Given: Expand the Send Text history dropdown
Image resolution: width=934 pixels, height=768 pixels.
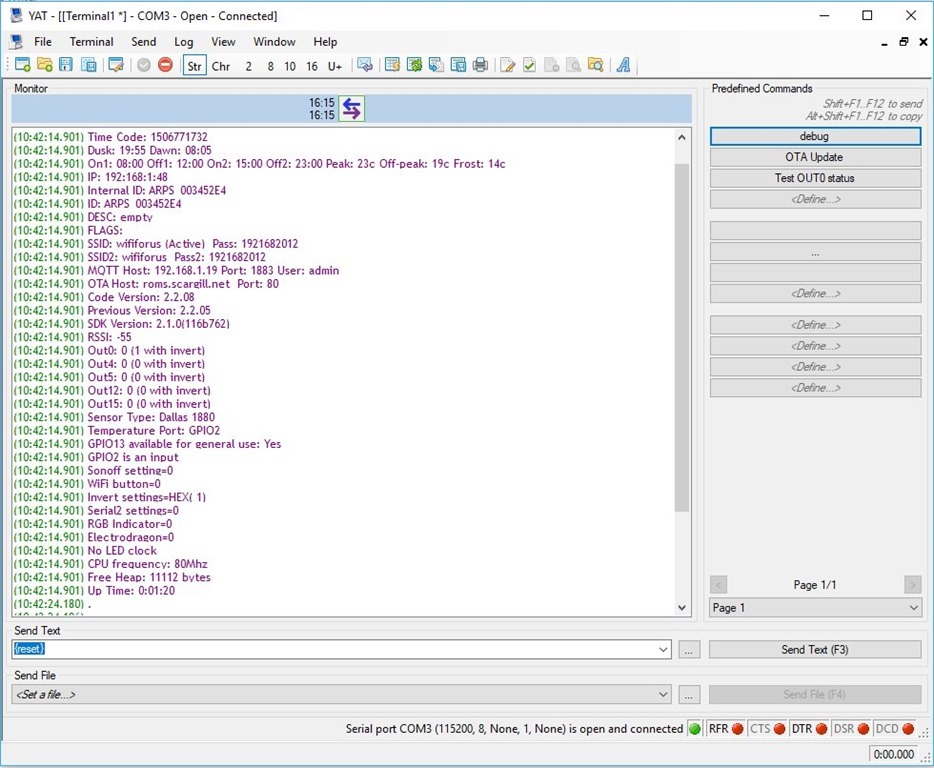Looking at the screenshot, I should [x=664, y=650].
